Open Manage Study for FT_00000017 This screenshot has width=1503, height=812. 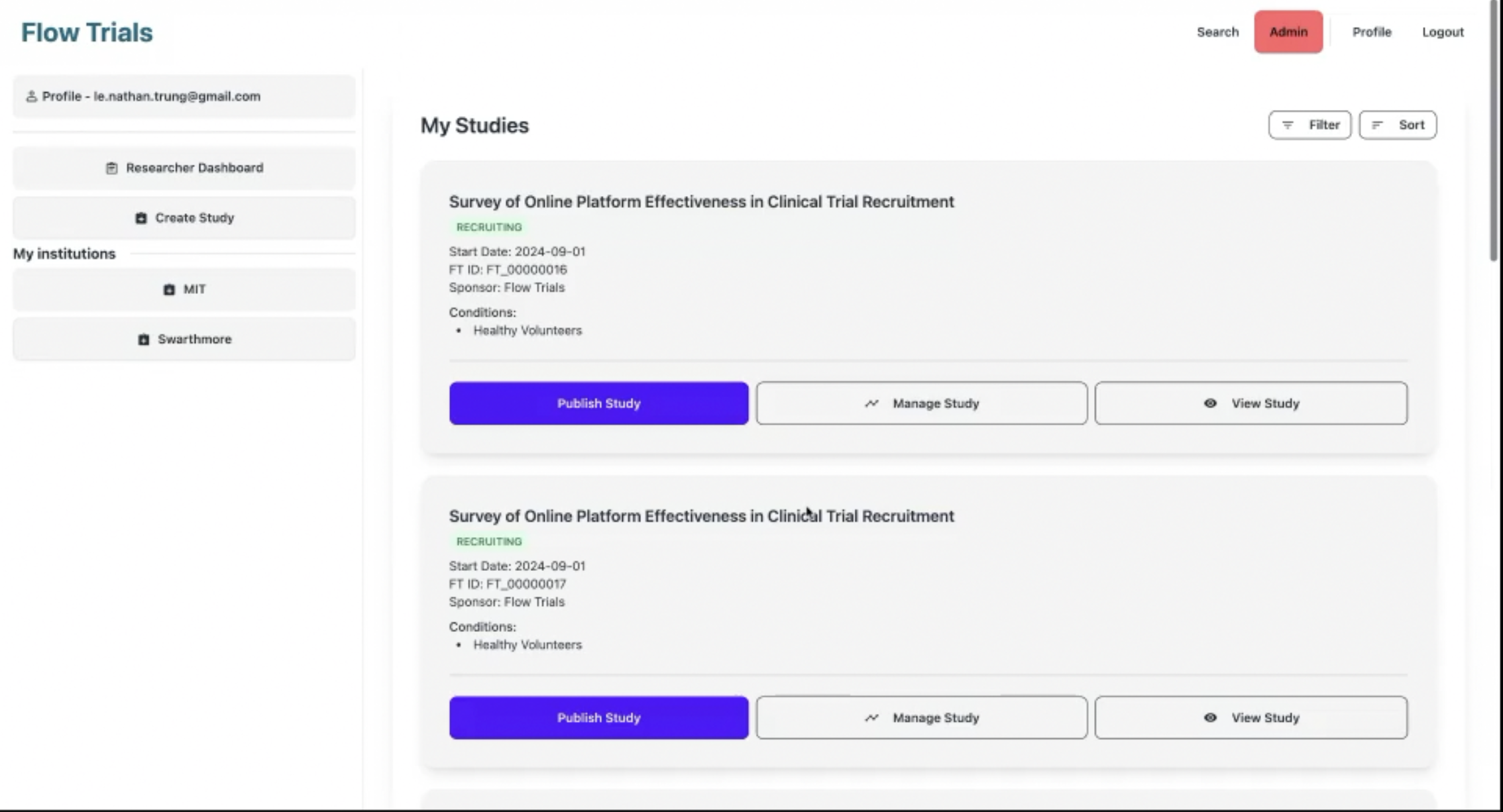[921, 717]
